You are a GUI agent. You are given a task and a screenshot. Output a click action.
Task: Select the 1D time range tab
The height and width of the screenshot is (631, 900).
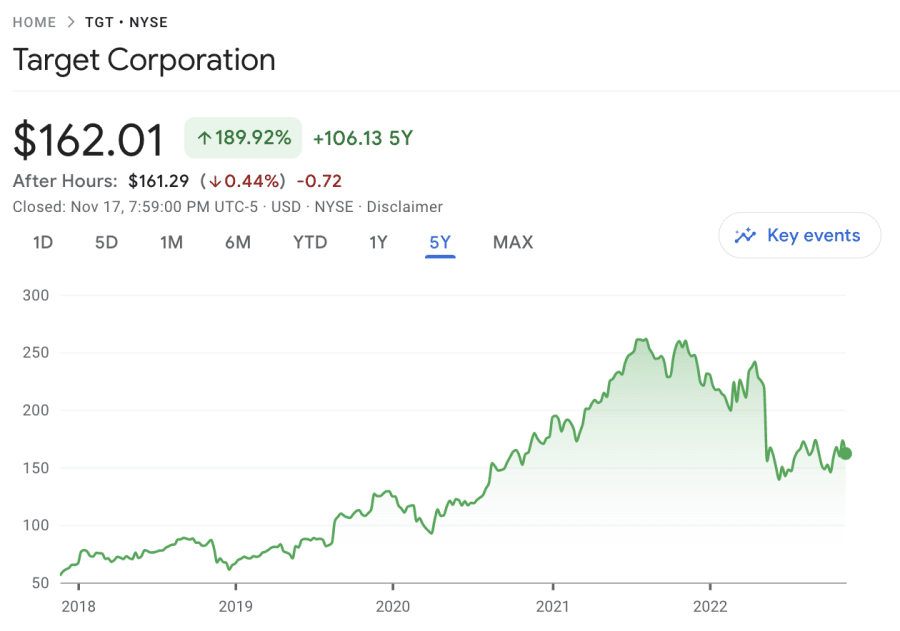point(43,242)
